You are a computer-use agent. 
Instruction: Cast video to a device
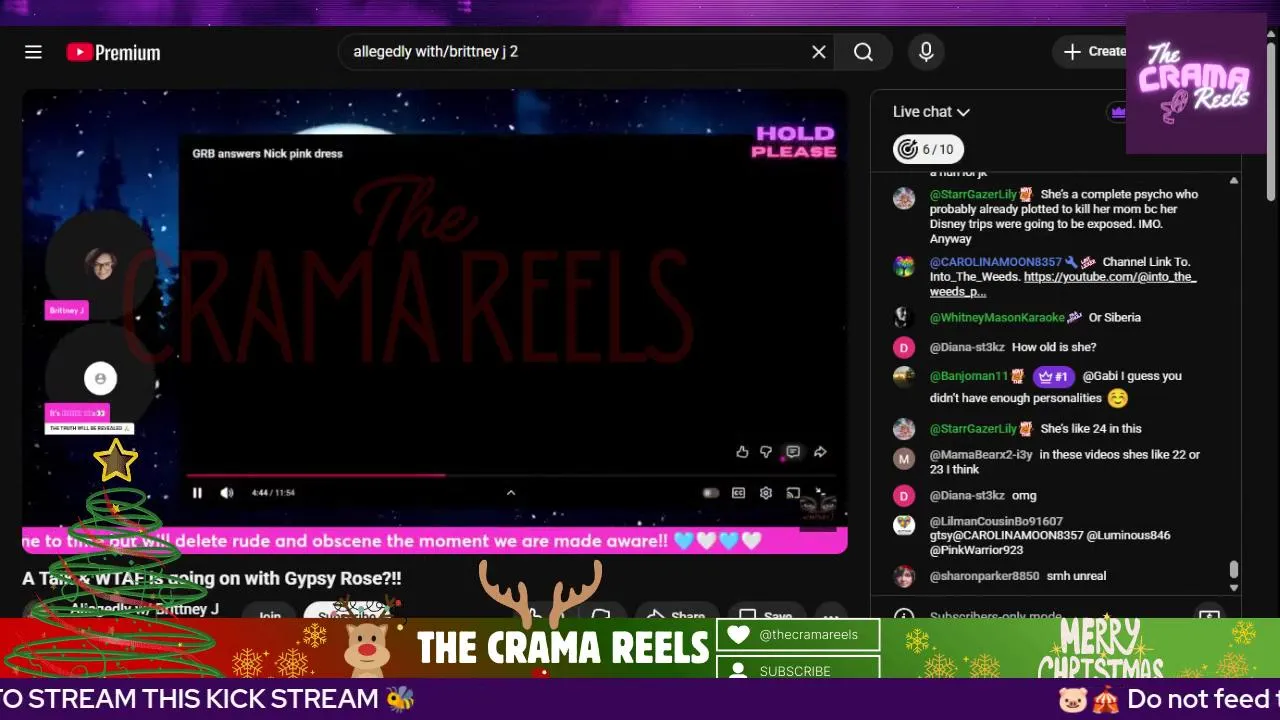(x=793, y=493)
